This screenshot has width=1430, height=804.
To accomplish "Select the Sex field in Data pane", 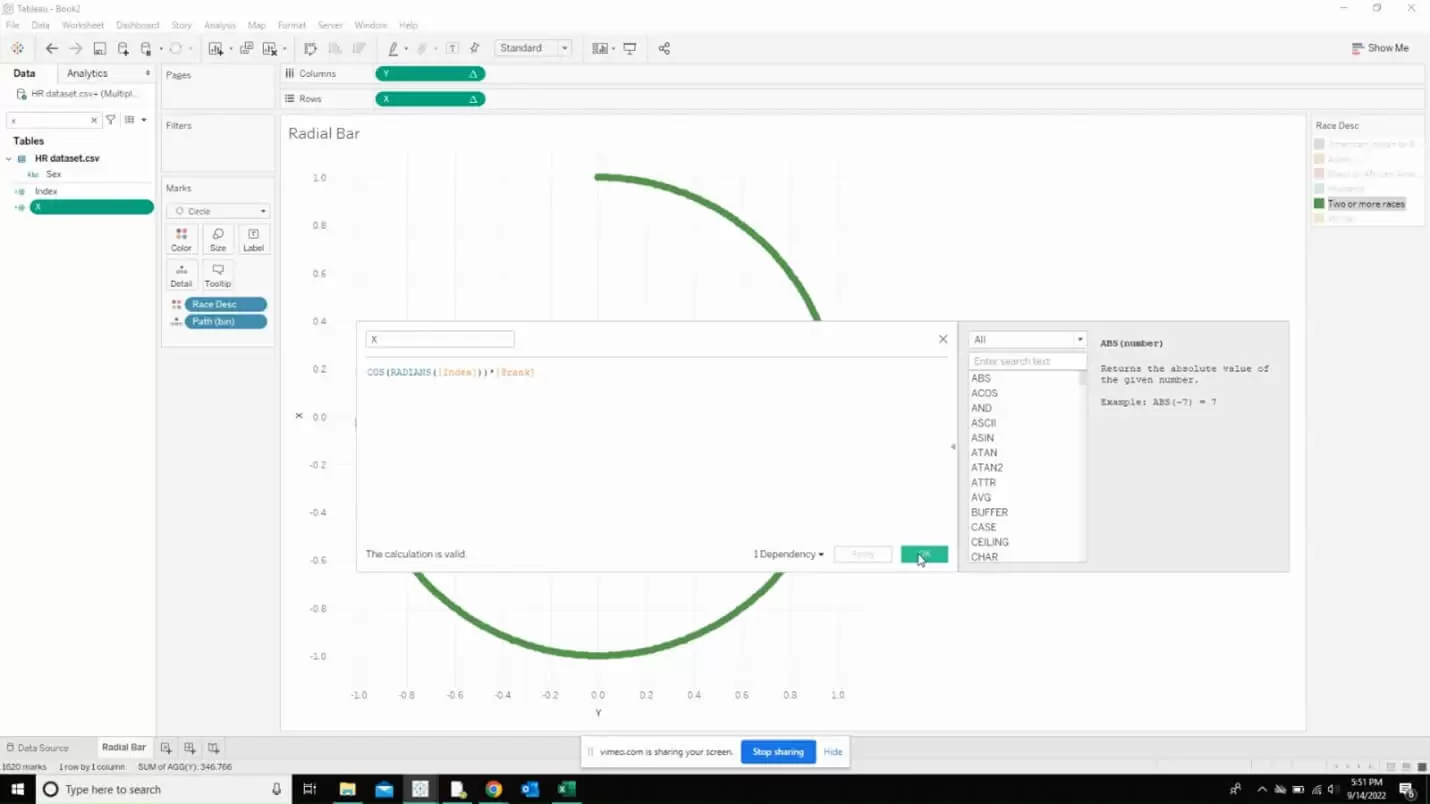I will point(54,174).
